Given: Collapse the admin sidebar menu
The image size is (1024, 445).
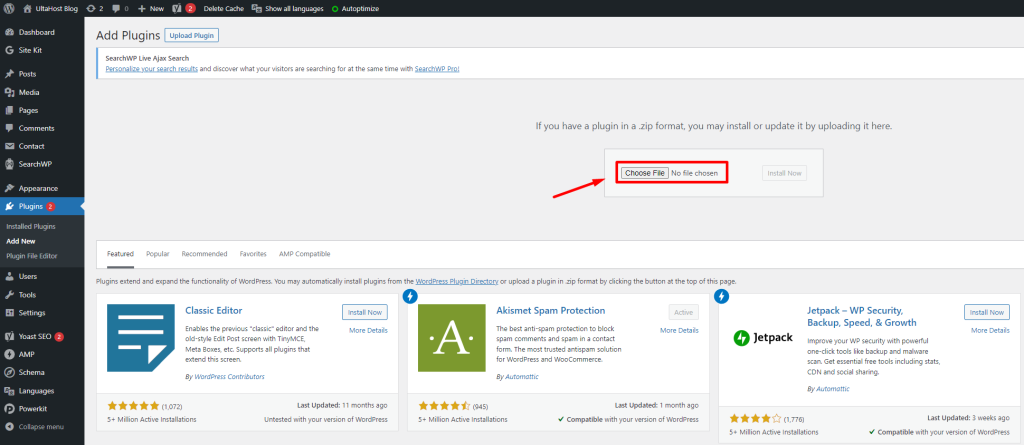Looking at the screenshot, I should pos(40,426).
